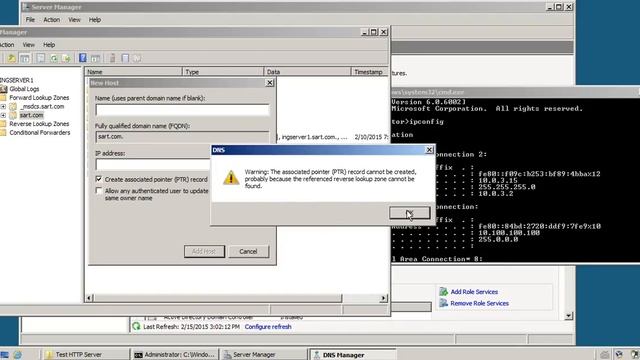This screenshot has width=640, height=360.
Task: Click OK in the DNS warning dialog
Action: click(409, 213)
